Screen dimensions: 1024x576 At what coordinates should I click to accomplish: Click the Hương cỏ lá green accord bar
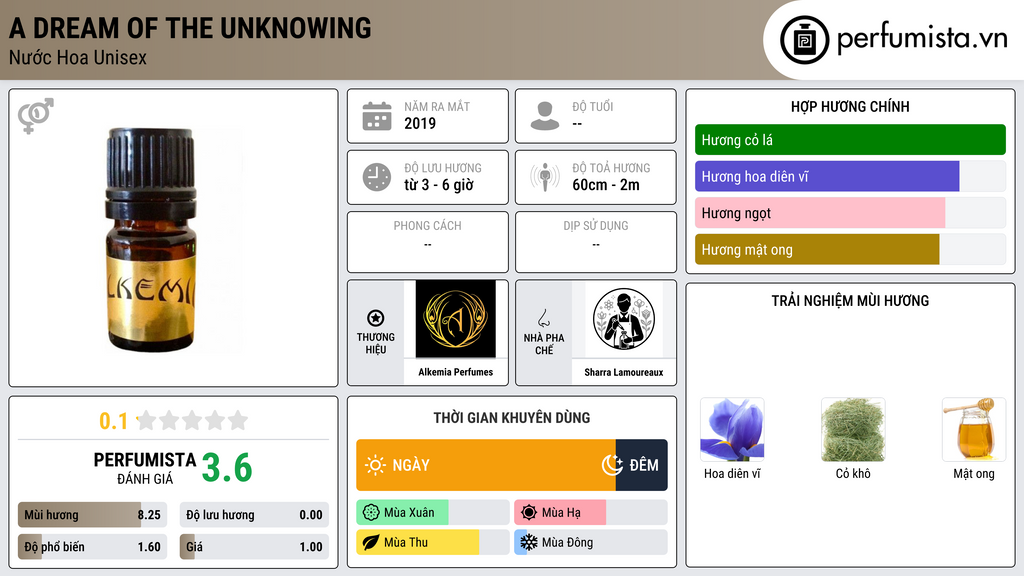(850, 140)
